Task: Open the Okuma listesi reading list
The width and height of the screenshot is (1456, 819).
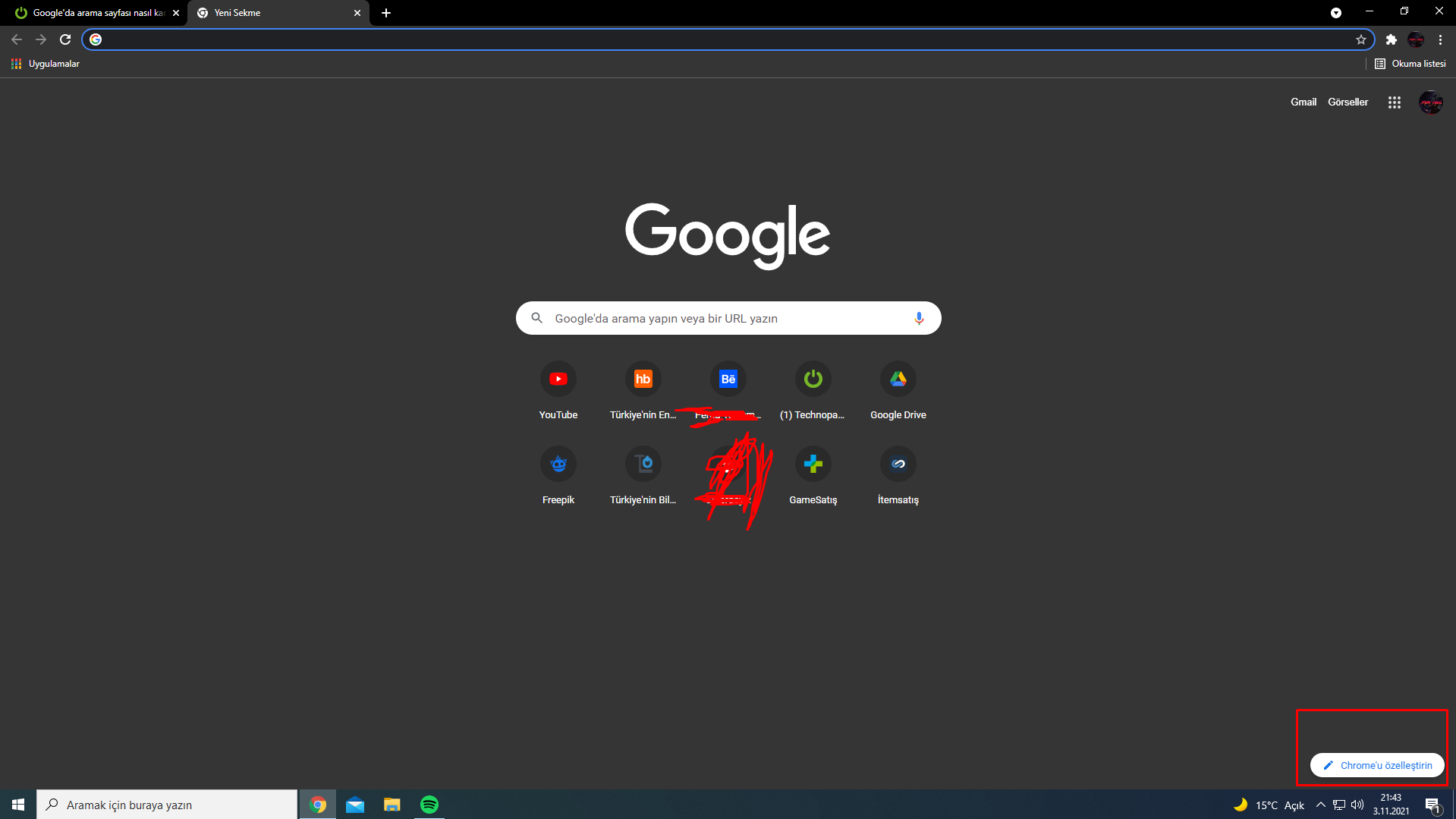Action: tap(1410, 64)
